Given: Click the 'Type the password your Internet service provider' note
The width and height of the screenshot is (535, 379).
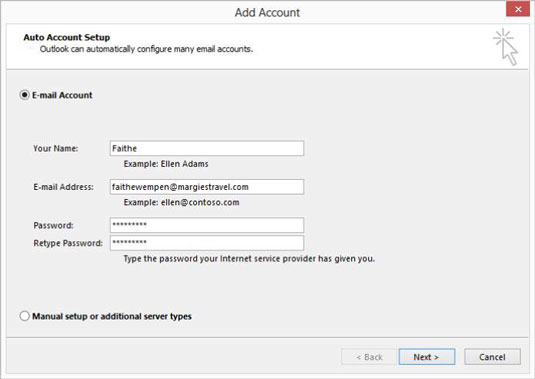Looking at the screenshot, I should click(x=249, y=259).
